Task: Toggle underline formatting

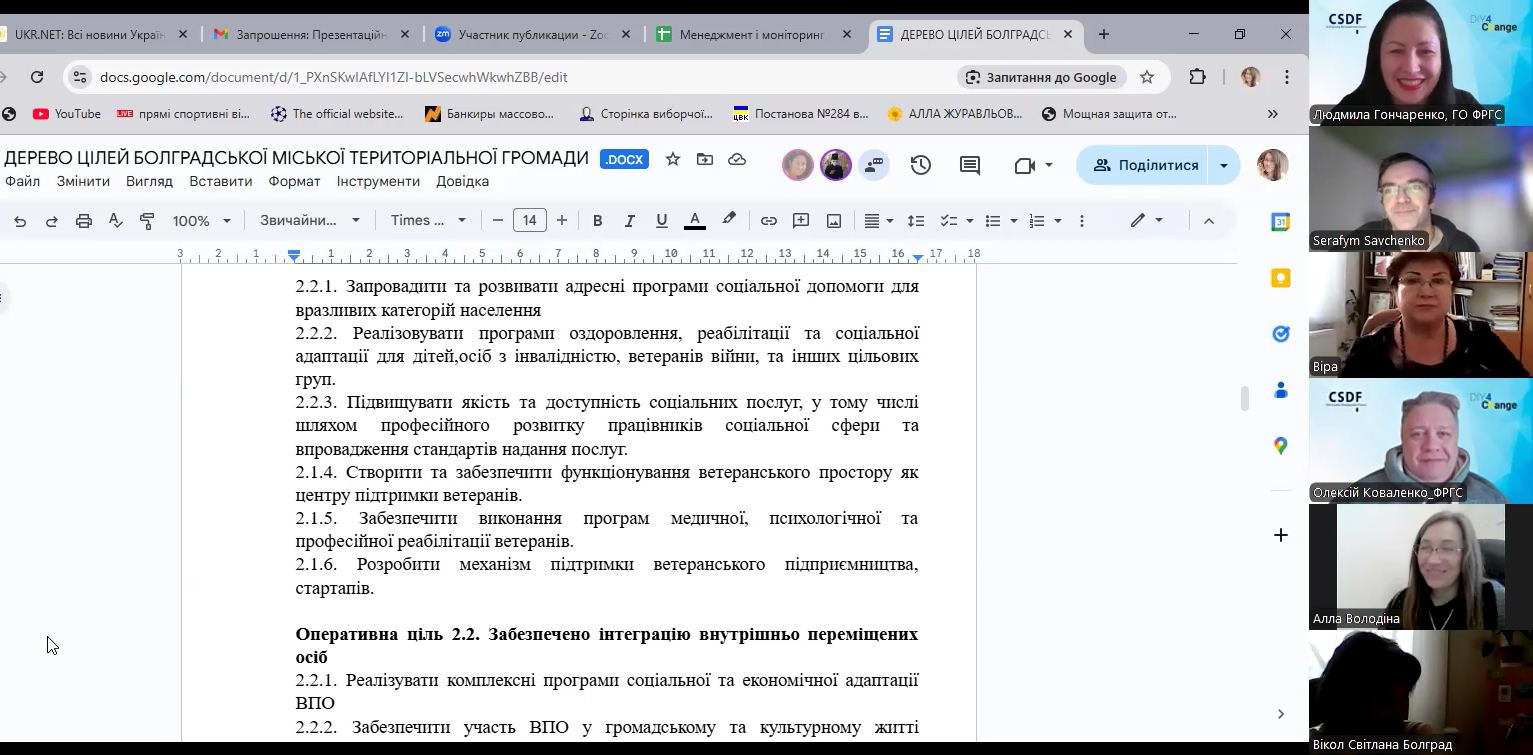Action: pos(661,221)
